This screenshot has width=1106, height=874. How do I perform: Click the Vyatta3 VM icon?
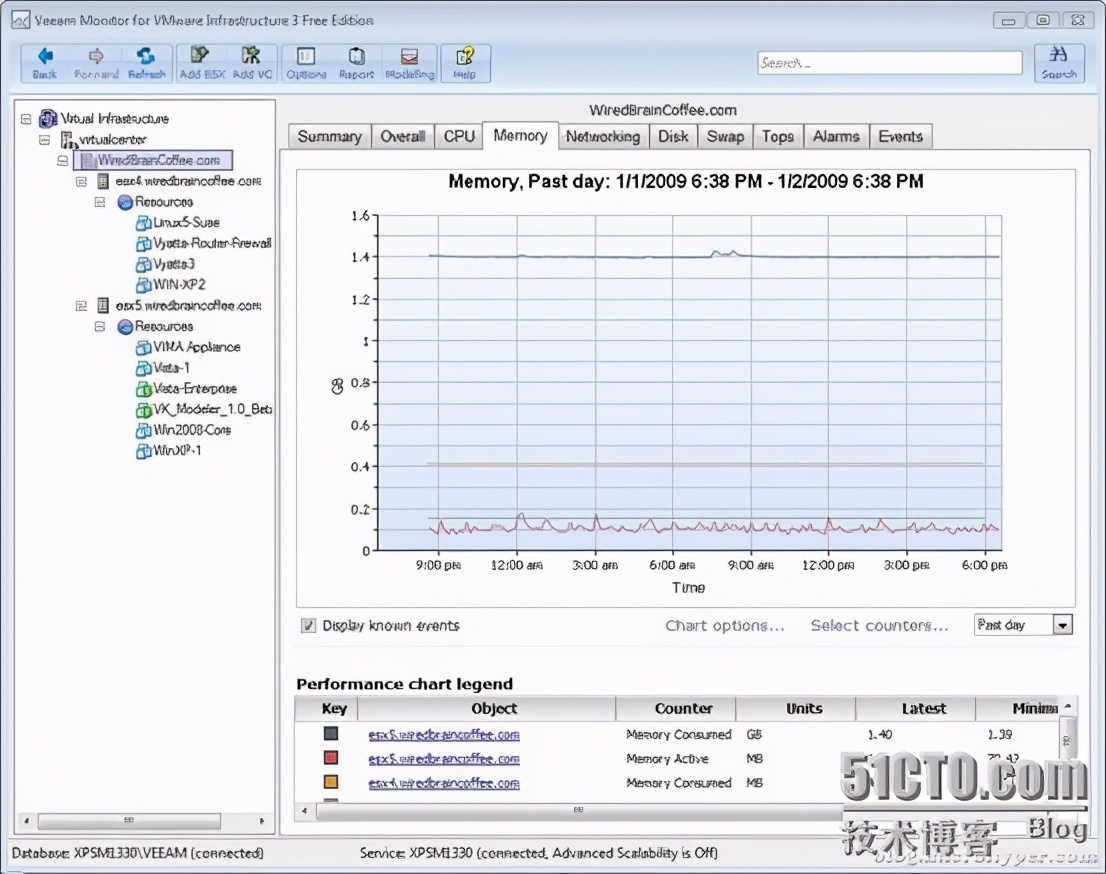point(143,265)
